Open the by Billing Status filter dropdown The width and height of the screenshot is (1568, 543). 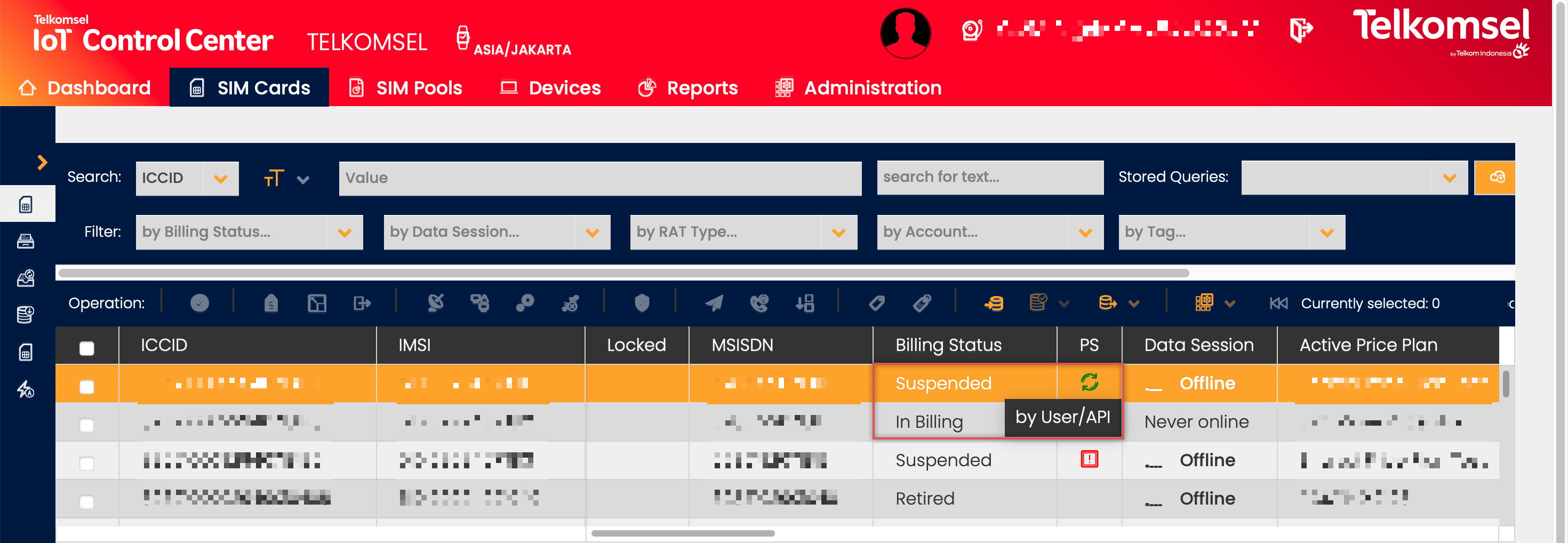click(249, 232)
